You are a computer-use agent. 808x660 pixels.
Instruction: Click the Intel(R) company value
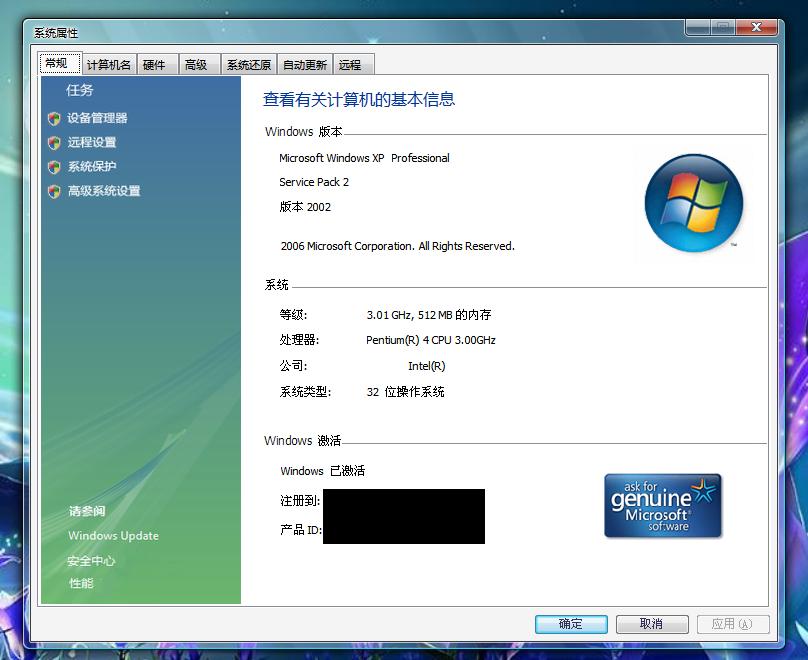(427, 366)
